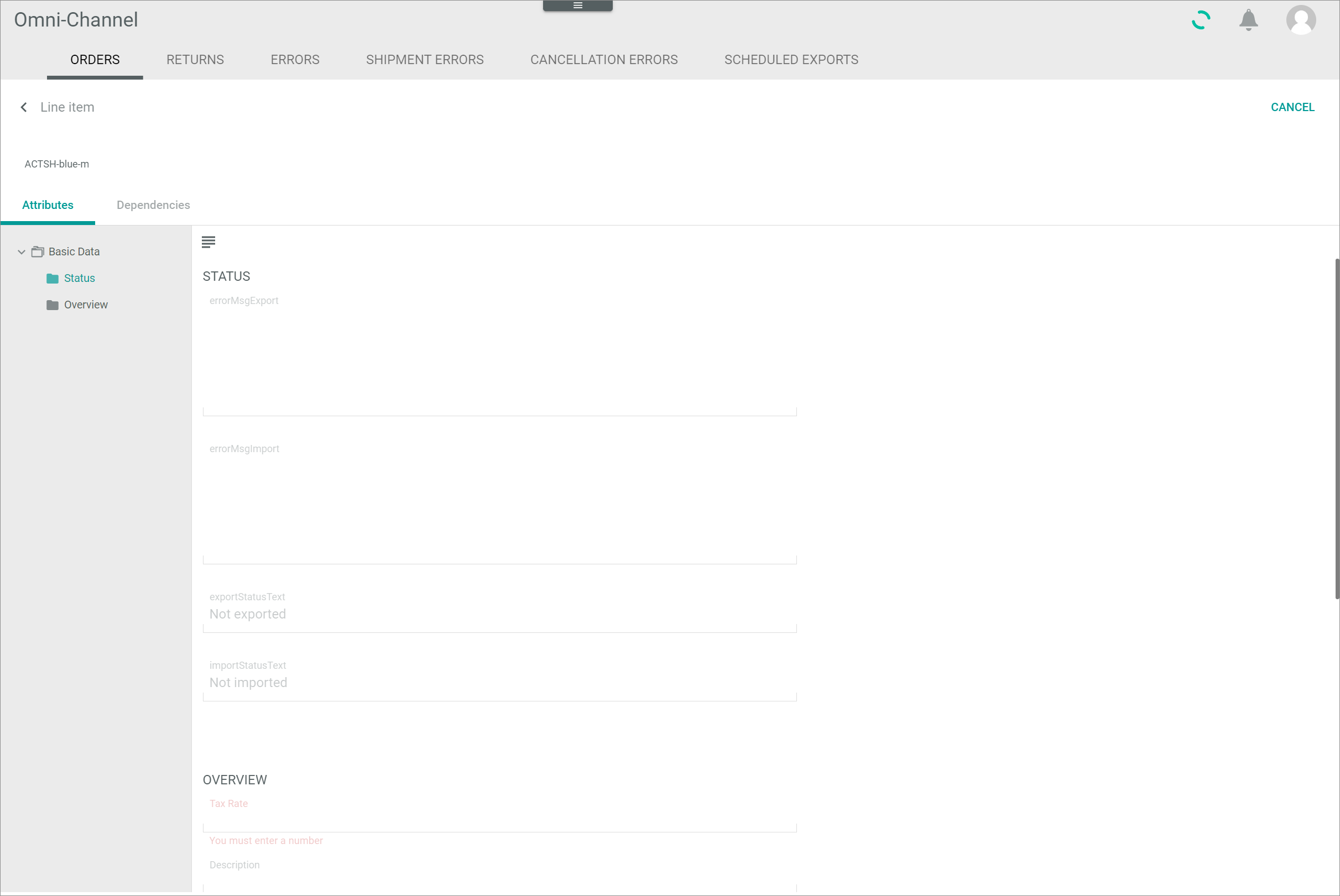Go back with the Line item arrow
This screenshot has width=1340, height=896.
pos(24,107)
